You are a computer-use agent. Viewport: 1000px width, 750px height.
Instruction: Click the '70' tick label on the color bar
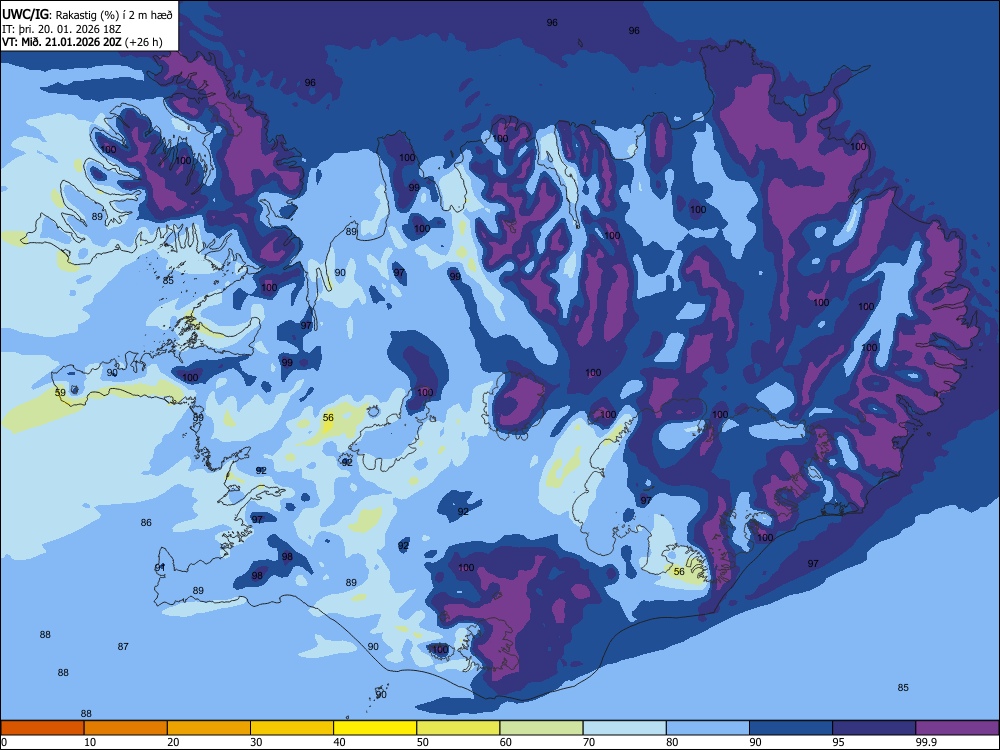589,742
